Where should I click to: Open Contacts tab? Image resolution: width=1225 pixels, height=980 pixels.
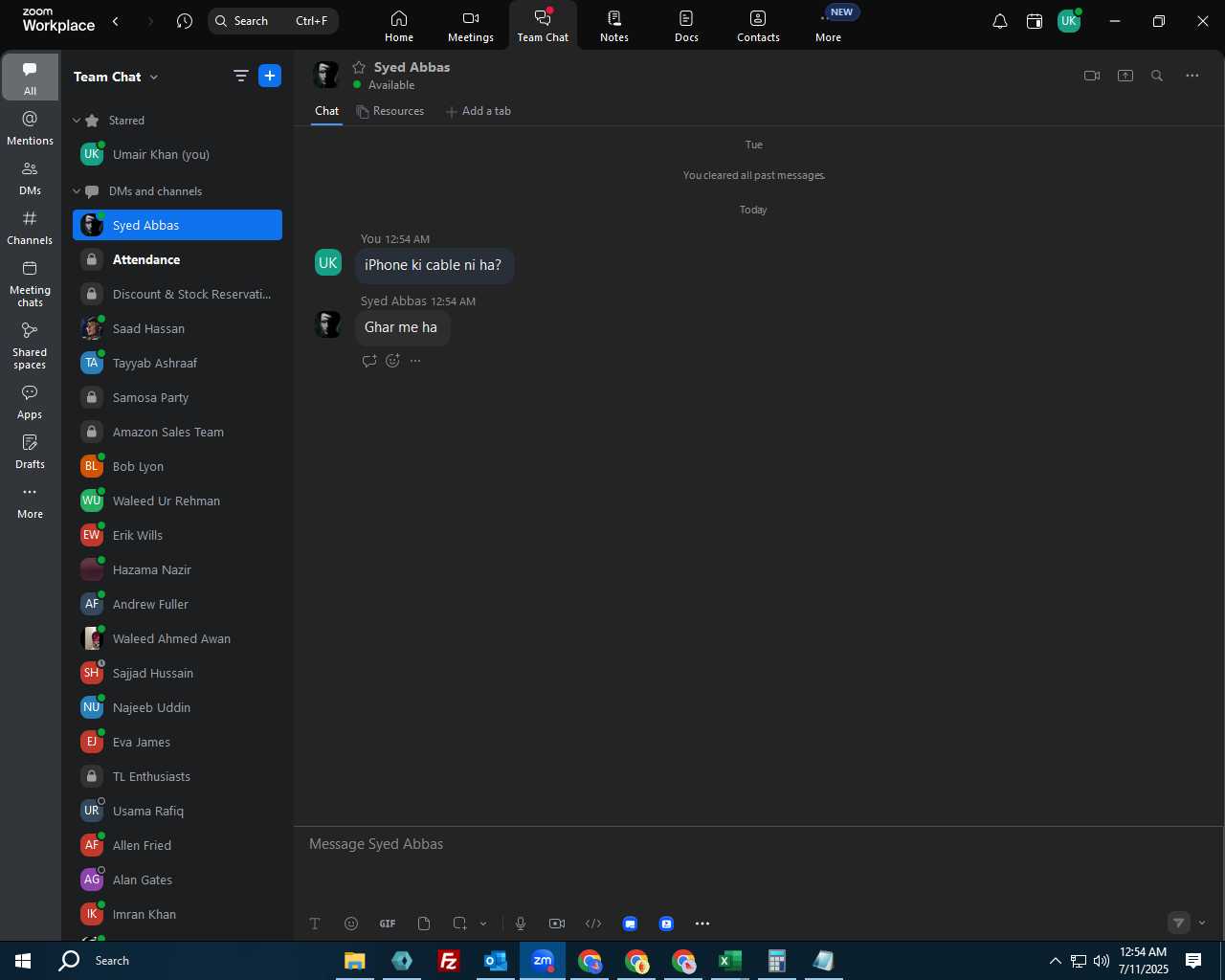click(758, 26)
